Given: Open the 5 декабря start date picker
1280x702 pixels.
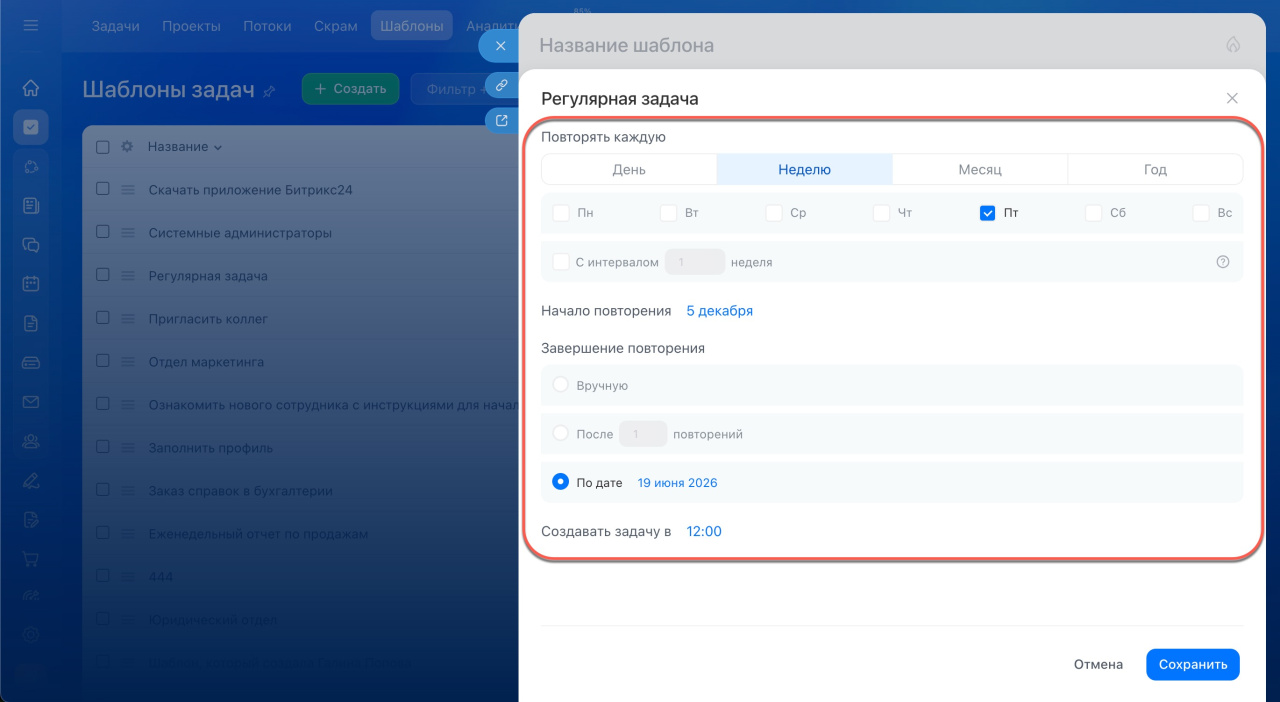Looking at the screenshot, I should click(x=719, y=311).
